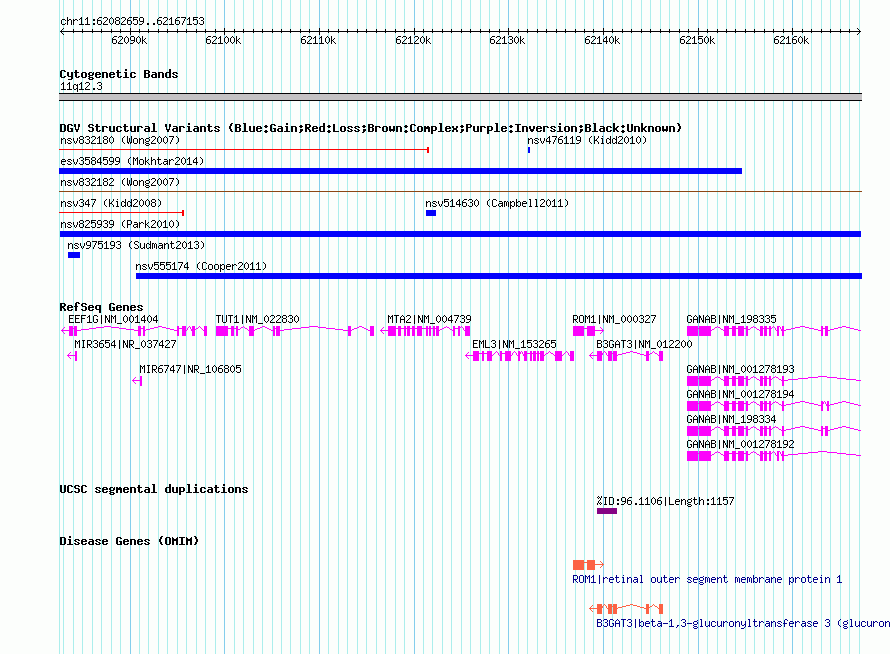Image resolution: width=890 pixels, height=654 pixels.
Task: Click the nsv975193 Sudmant2013 blue block
Action: point(74,255)
